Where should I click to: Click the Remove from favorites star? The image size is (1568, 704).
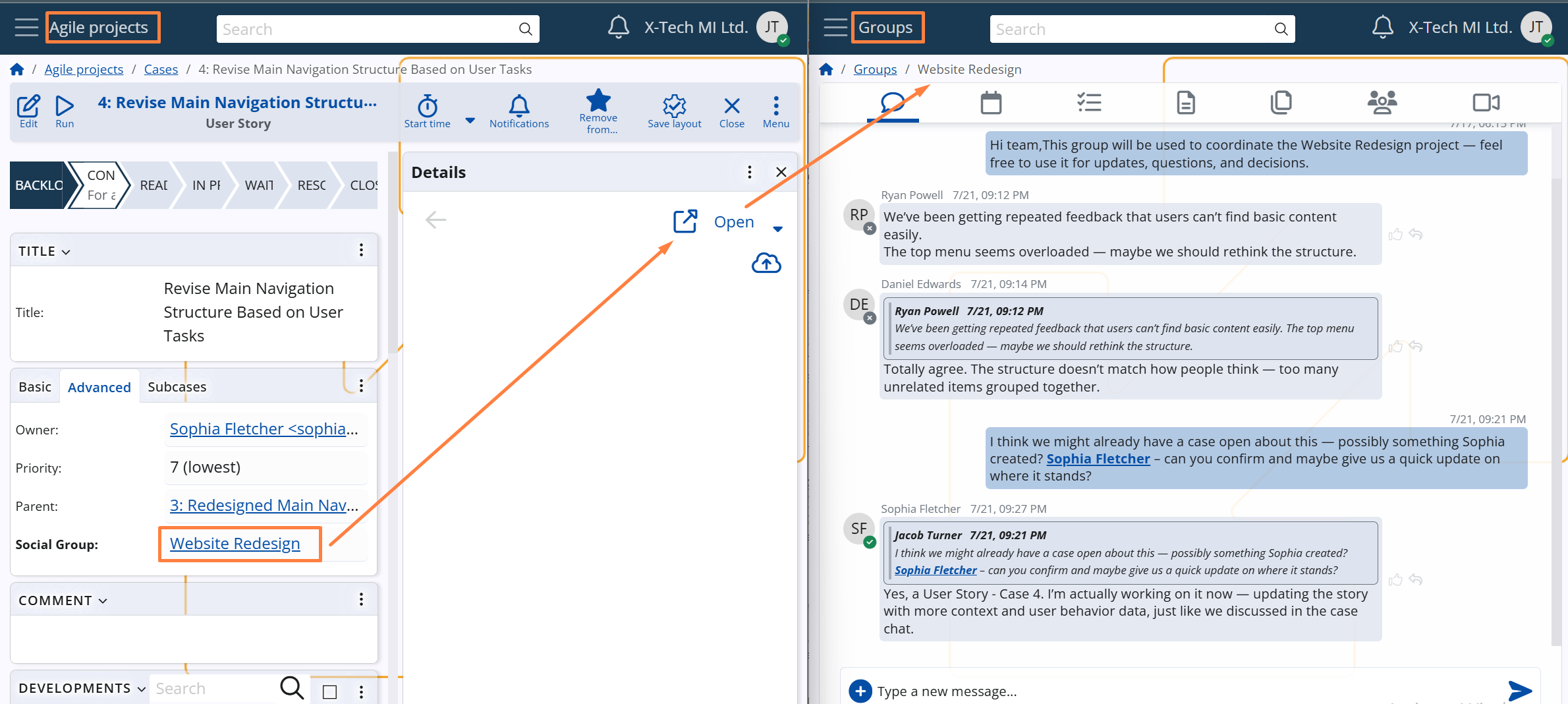598,101
